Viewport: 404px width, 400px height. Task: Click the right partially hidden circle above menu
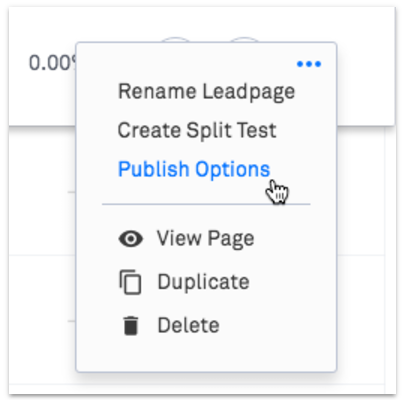click(245, 40)
